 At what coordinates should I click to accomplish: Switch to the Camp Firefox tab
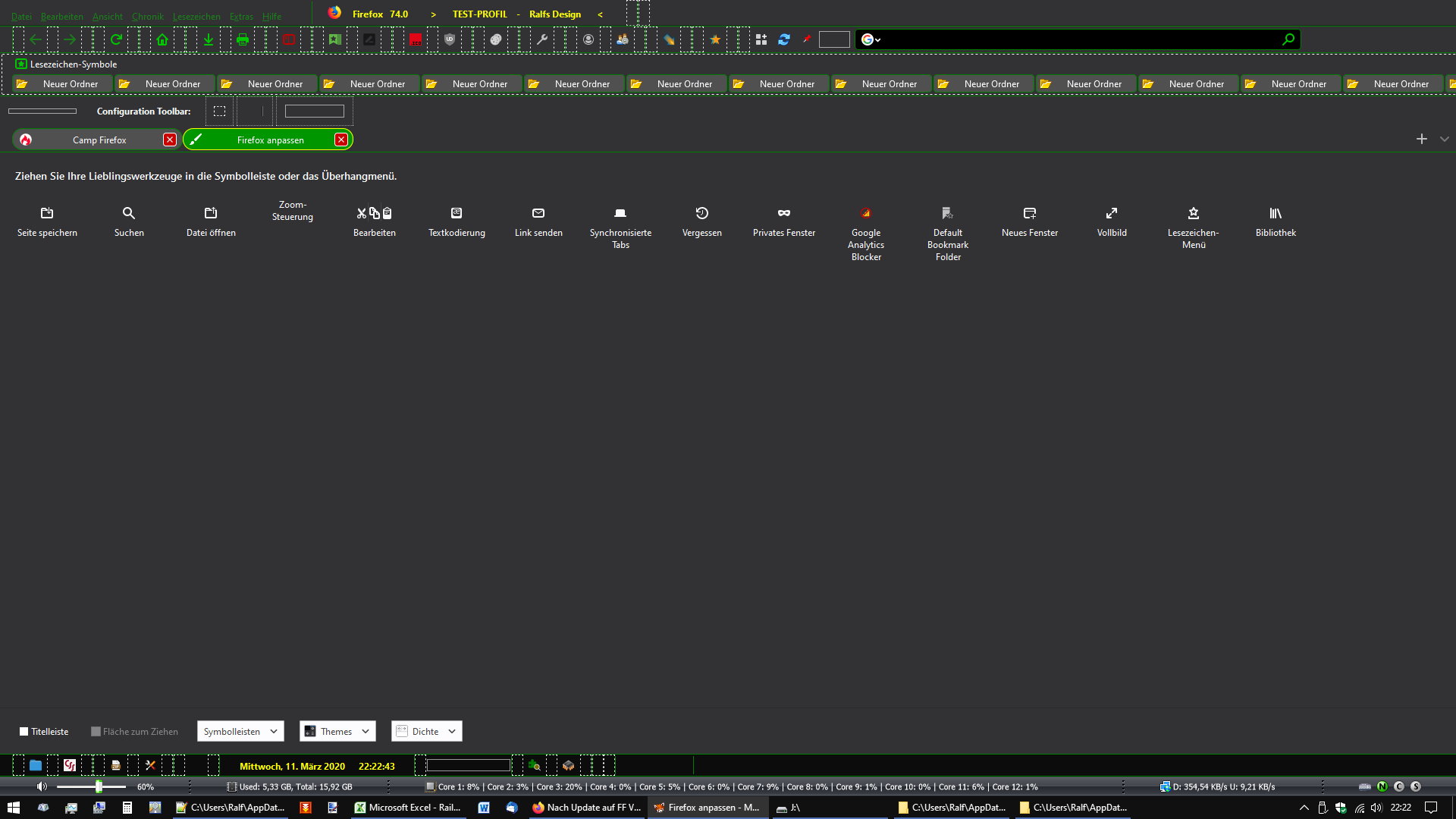[99, 140]
